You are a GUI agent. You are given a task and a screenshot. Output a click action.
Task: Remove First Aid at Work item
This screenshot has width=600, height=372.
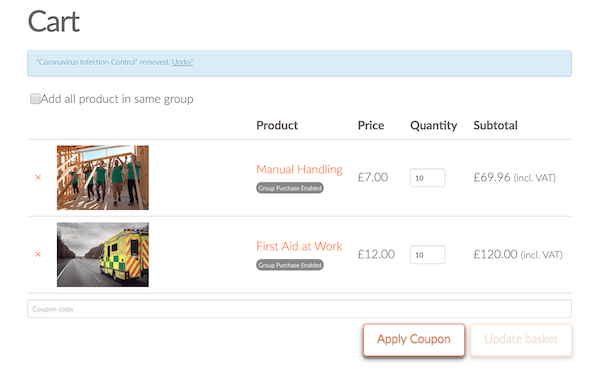tap(38, 254)
